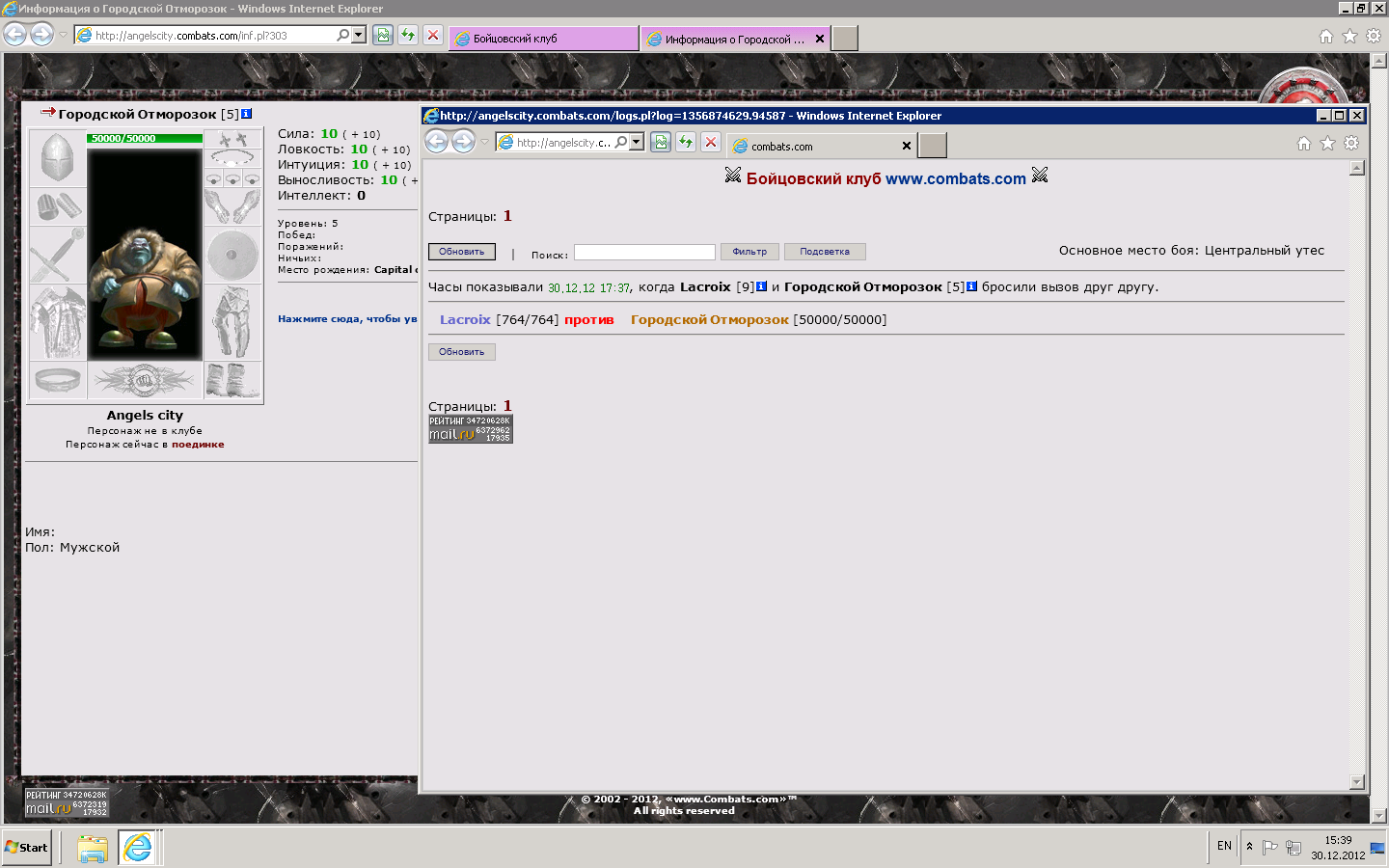This screenshot has height=868, width=1389.
Task: Click scroll-up arrow in logs popup scrollbar
Action: 1357,168
